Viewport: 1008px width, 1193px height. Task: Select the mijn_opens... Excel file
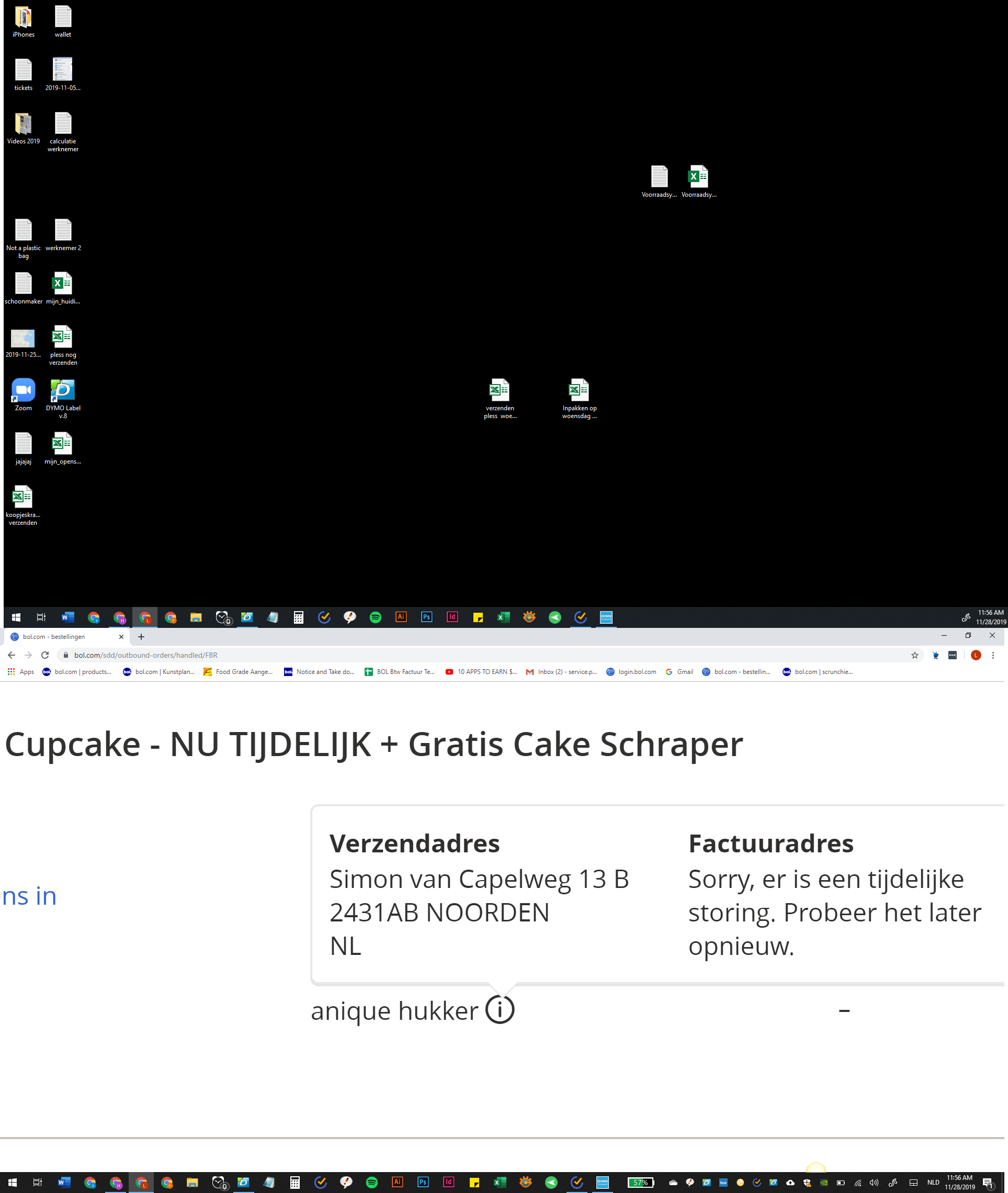click(63, 449)
